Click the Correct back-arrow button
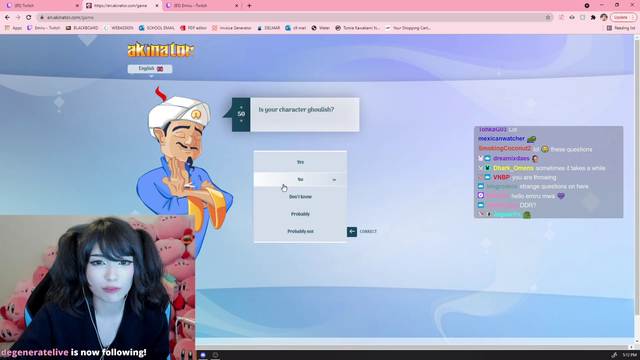 pyautogui.click(x=352, y=231)
